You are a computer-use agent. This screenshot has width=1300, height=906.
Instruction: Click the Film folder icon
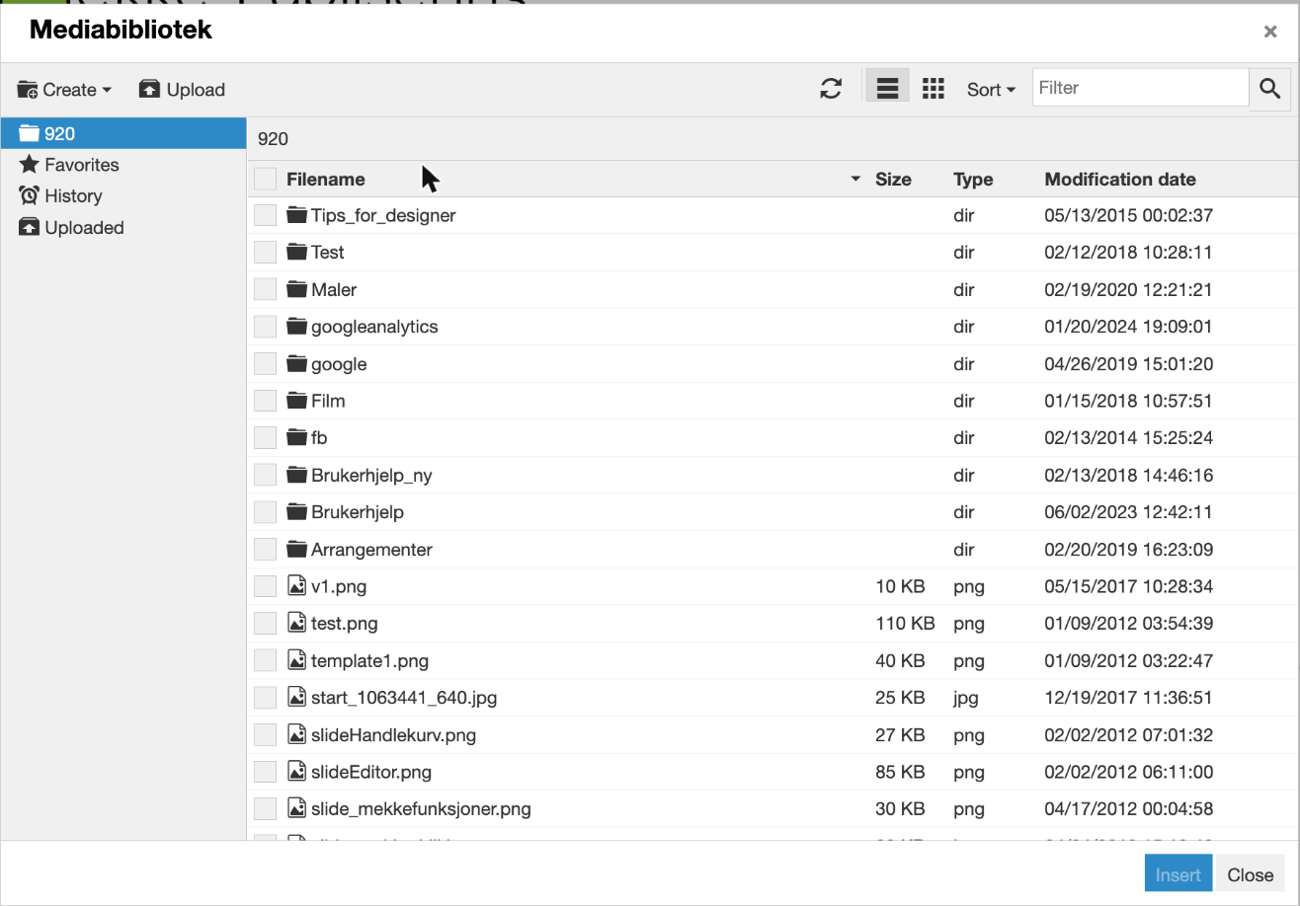[296, 400]
